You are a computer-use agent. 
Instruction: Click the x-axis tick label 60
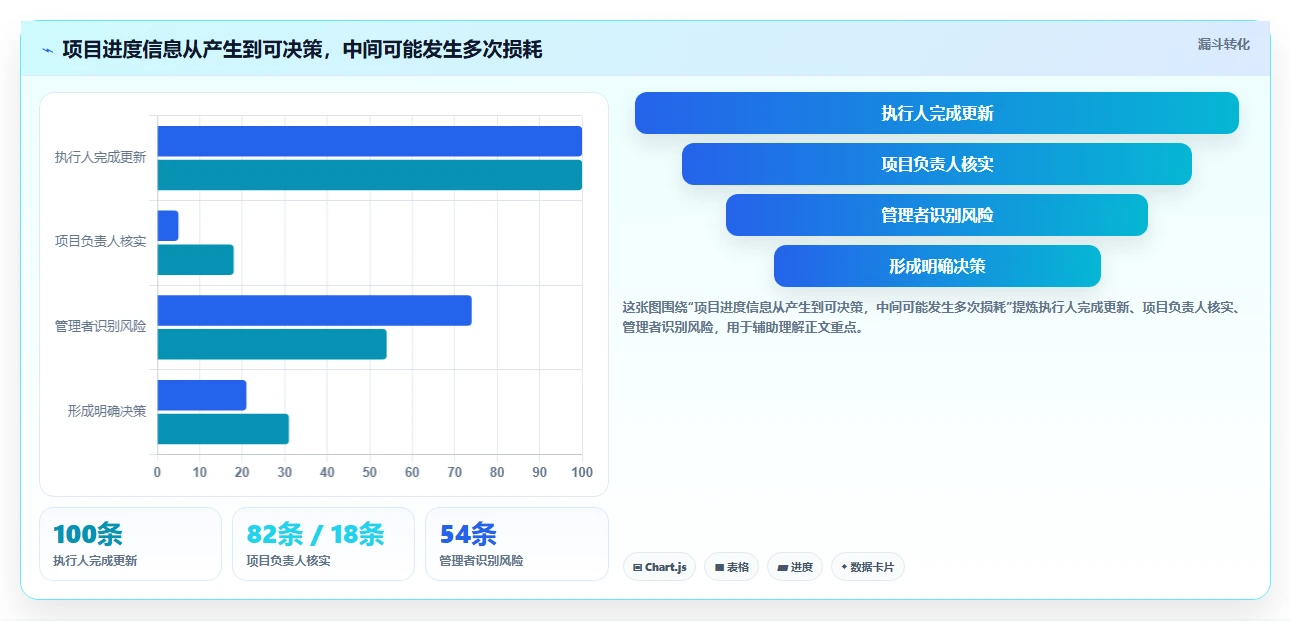point(412,472)
